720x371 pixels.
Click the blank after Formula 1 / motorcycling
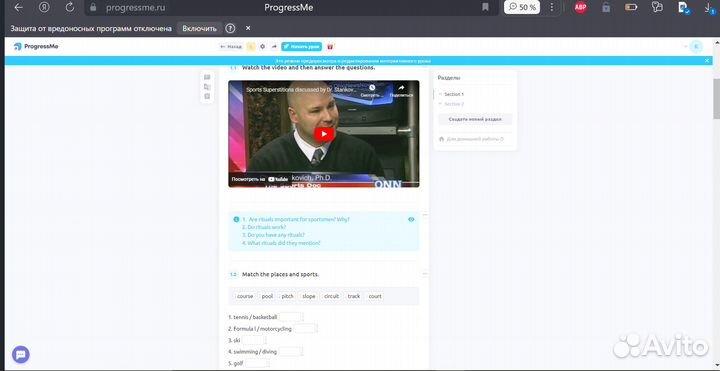click(305, 329)
